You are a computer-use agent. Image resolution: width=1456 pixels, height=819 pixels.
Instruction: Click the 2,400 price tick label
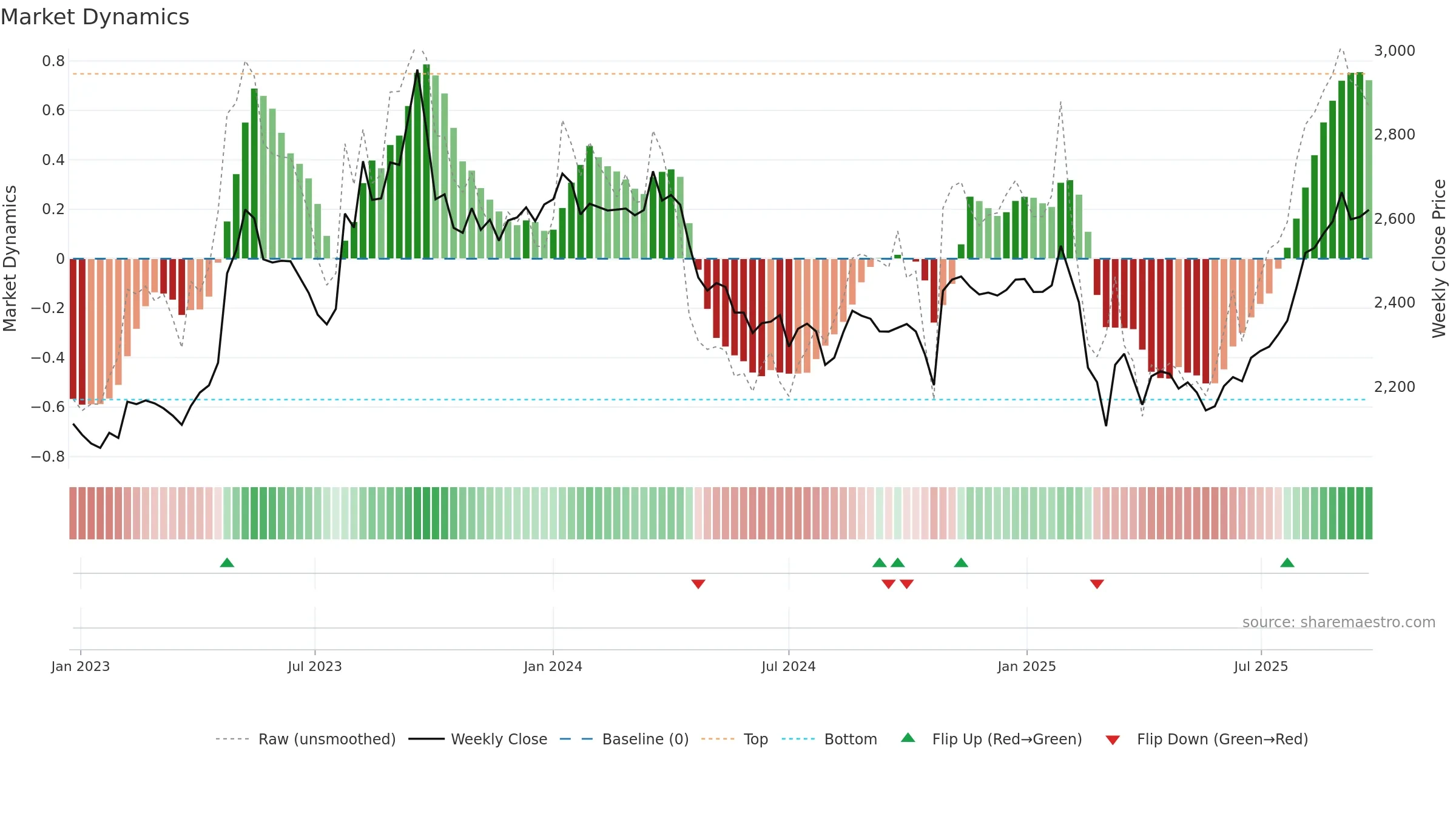click(1395, 302)
